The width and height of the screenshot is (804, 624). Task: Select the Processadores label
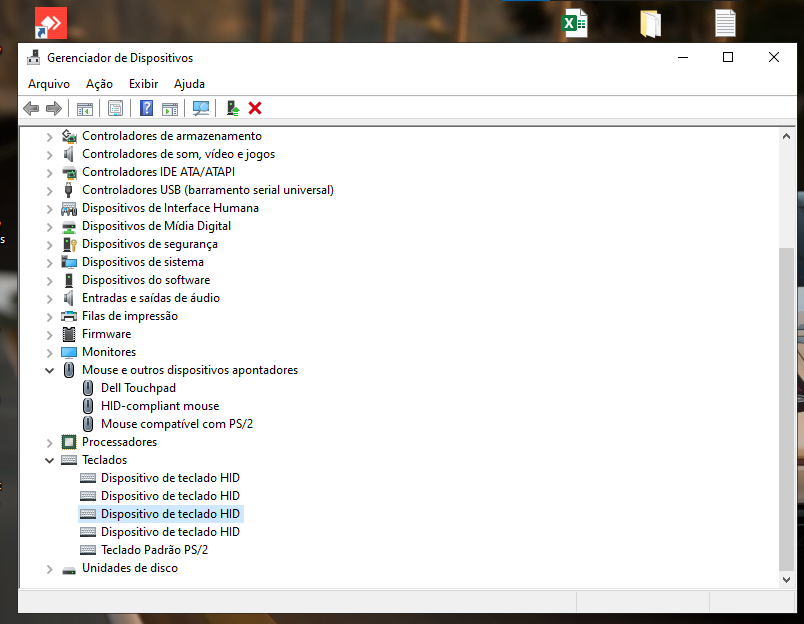(x=119, y=442)
